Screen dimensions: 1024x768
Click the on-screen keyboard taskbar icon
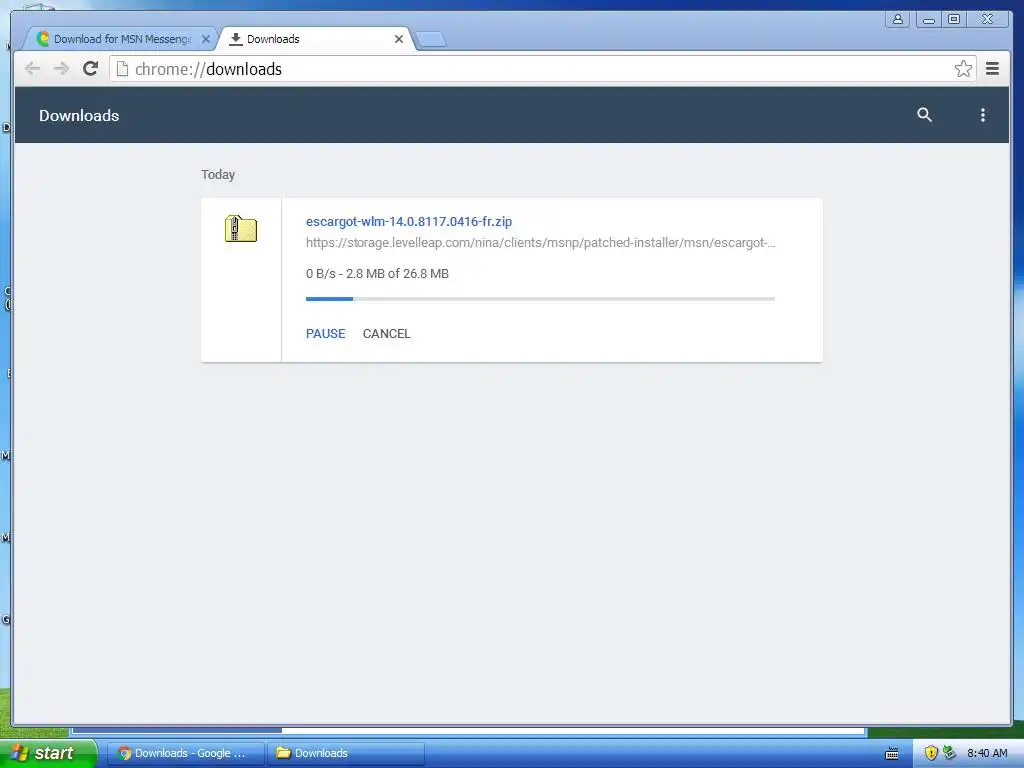891,754
